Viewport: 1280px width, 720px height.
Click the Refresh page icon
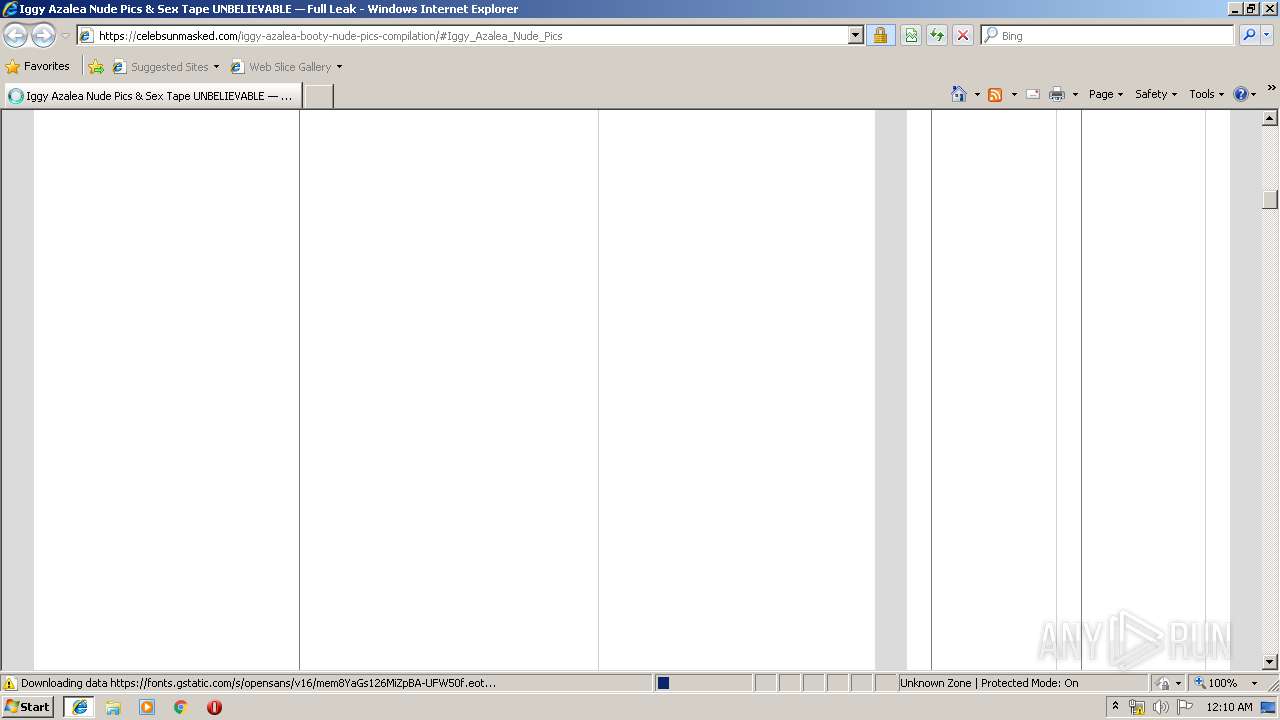coord(937,36)
